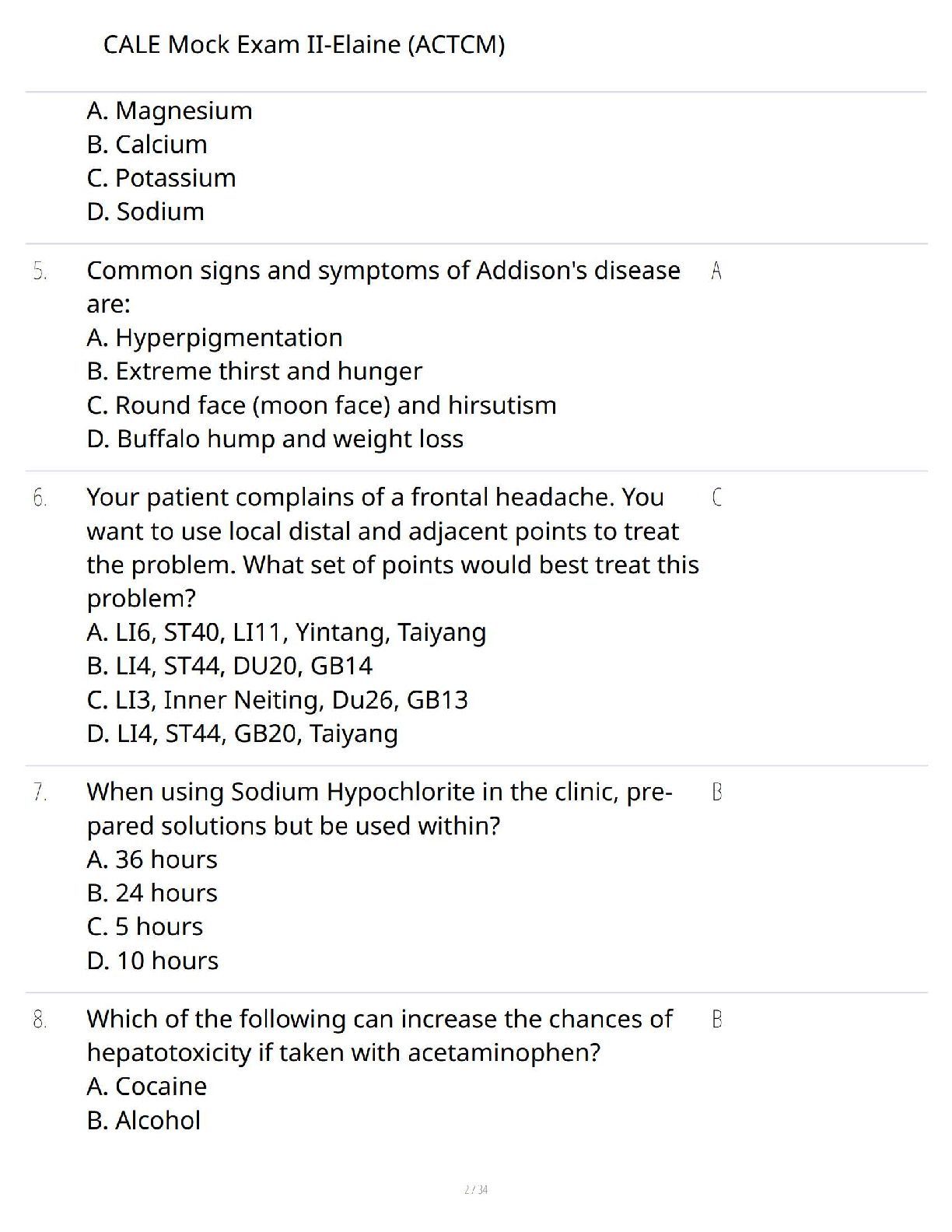Viewport: 952px width, 1232px height.
Task: Click the answer key letter C for headache question
Action: tap(716, 497)
